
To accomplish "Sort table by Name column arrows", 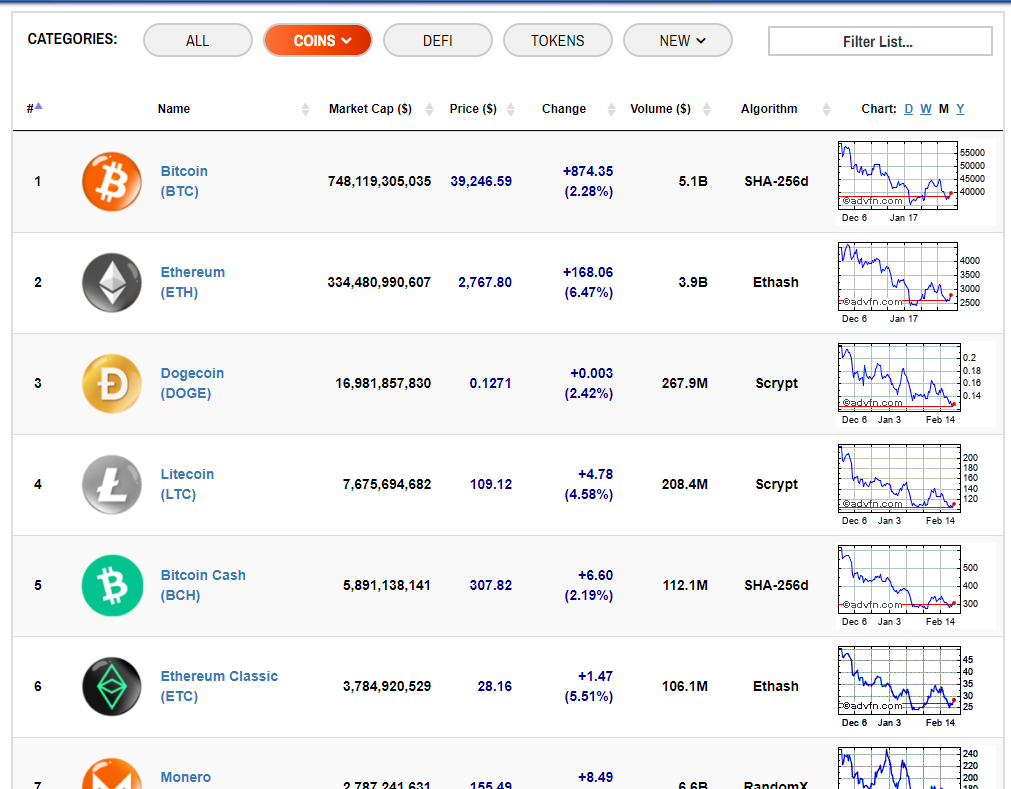I will tap(306, 110).
